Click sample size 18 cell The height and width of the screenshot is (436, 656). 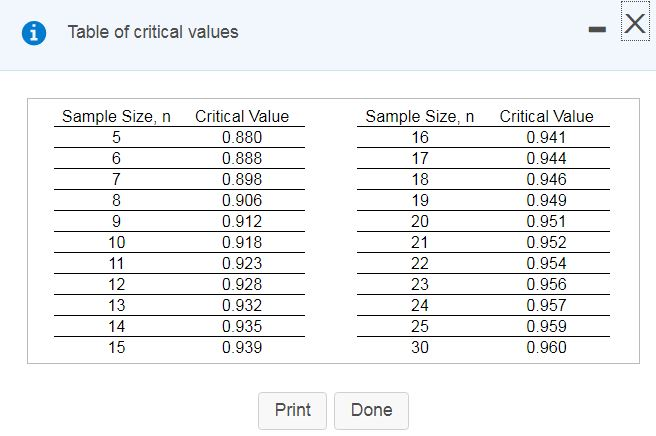(x=420, y=179)
